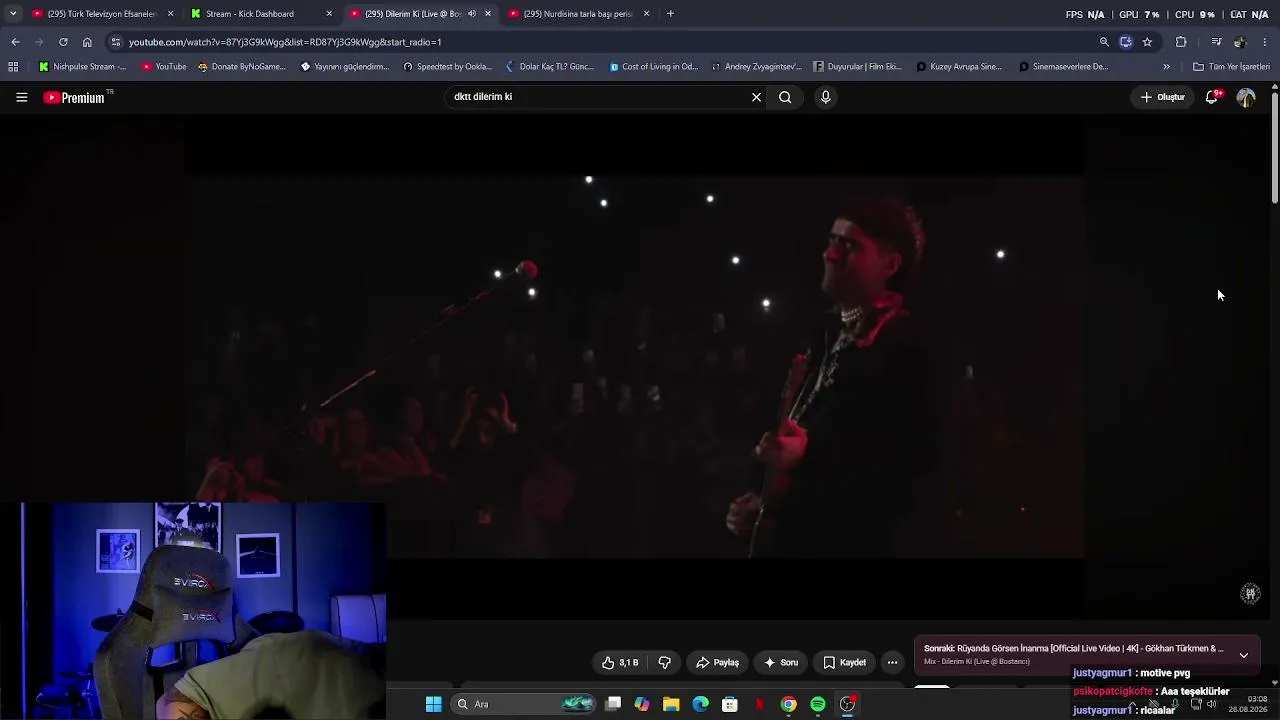
Task: Open a new browser tab
Action: pos(670,14)
